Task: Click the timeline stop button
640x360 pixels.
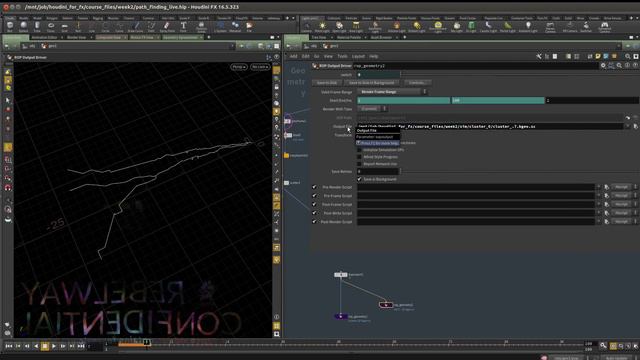Action: coord(45,346)
